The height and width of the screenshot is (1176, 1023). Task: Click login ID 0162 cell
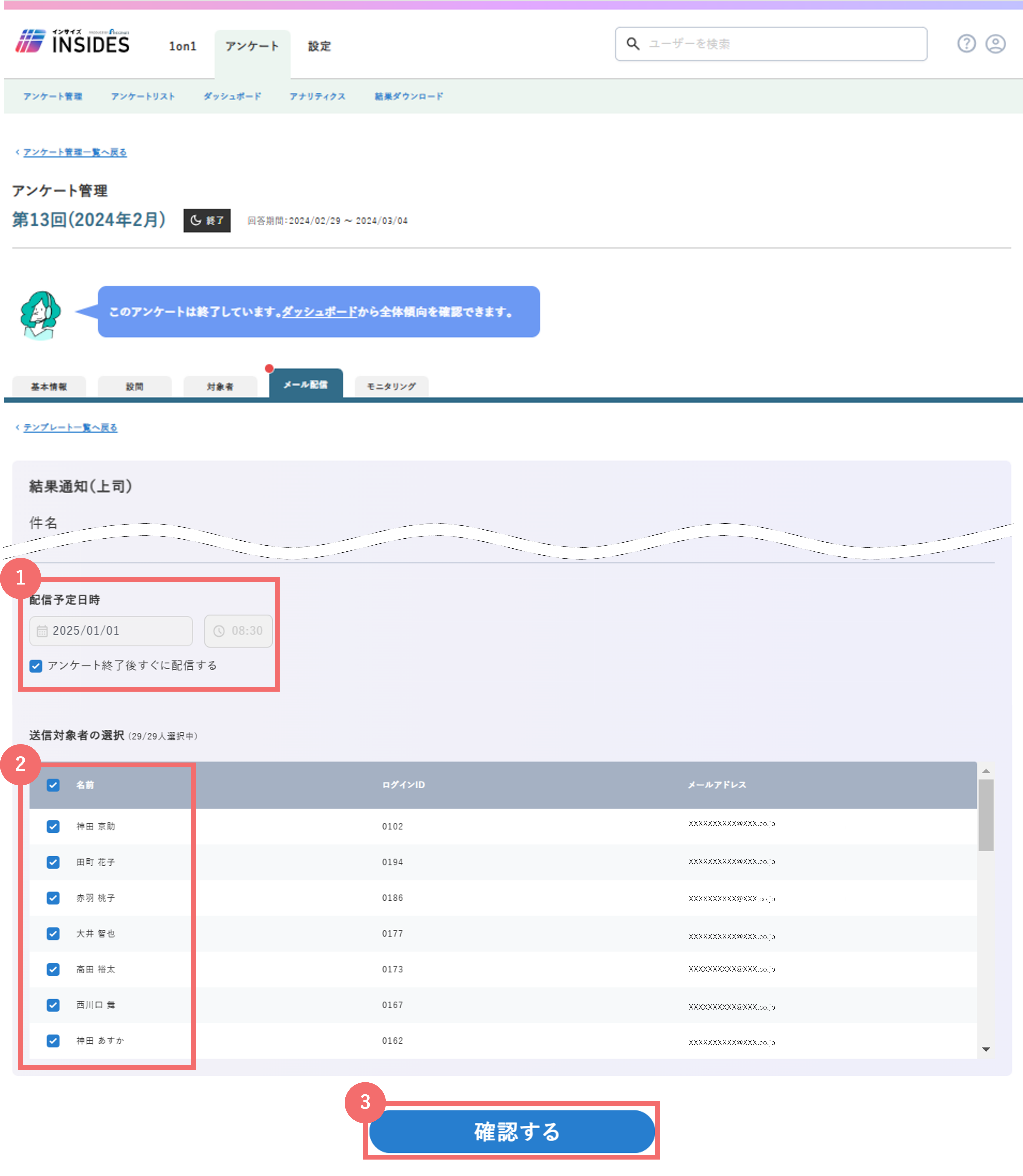coord(393,1041)
